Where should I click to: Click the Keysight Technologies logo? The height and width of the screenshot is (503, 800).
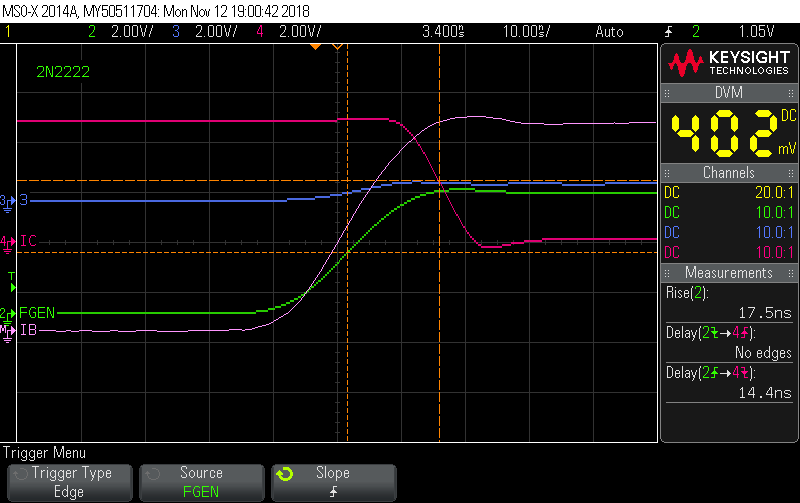coord(730,63)
